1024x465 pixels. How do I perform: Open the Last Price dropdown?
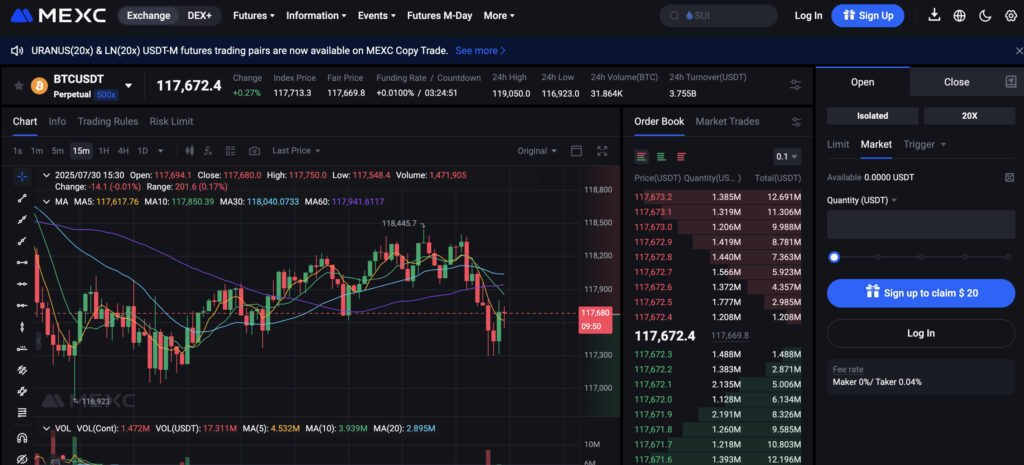point(296,151)
